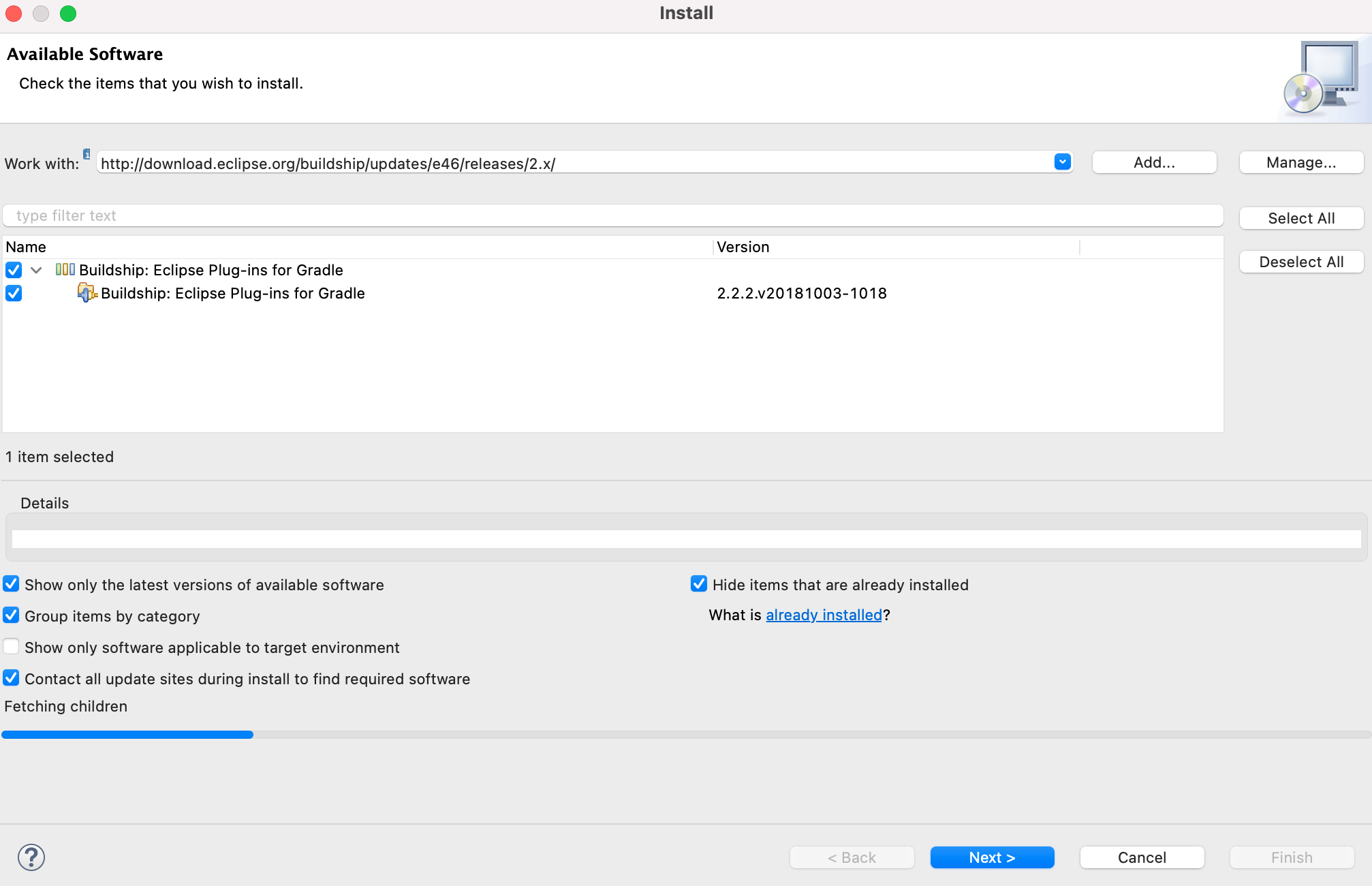Toggle Hide items that are already installed
The width and height of the screenshot is (1372, 886).
click(x=700, y=584)
